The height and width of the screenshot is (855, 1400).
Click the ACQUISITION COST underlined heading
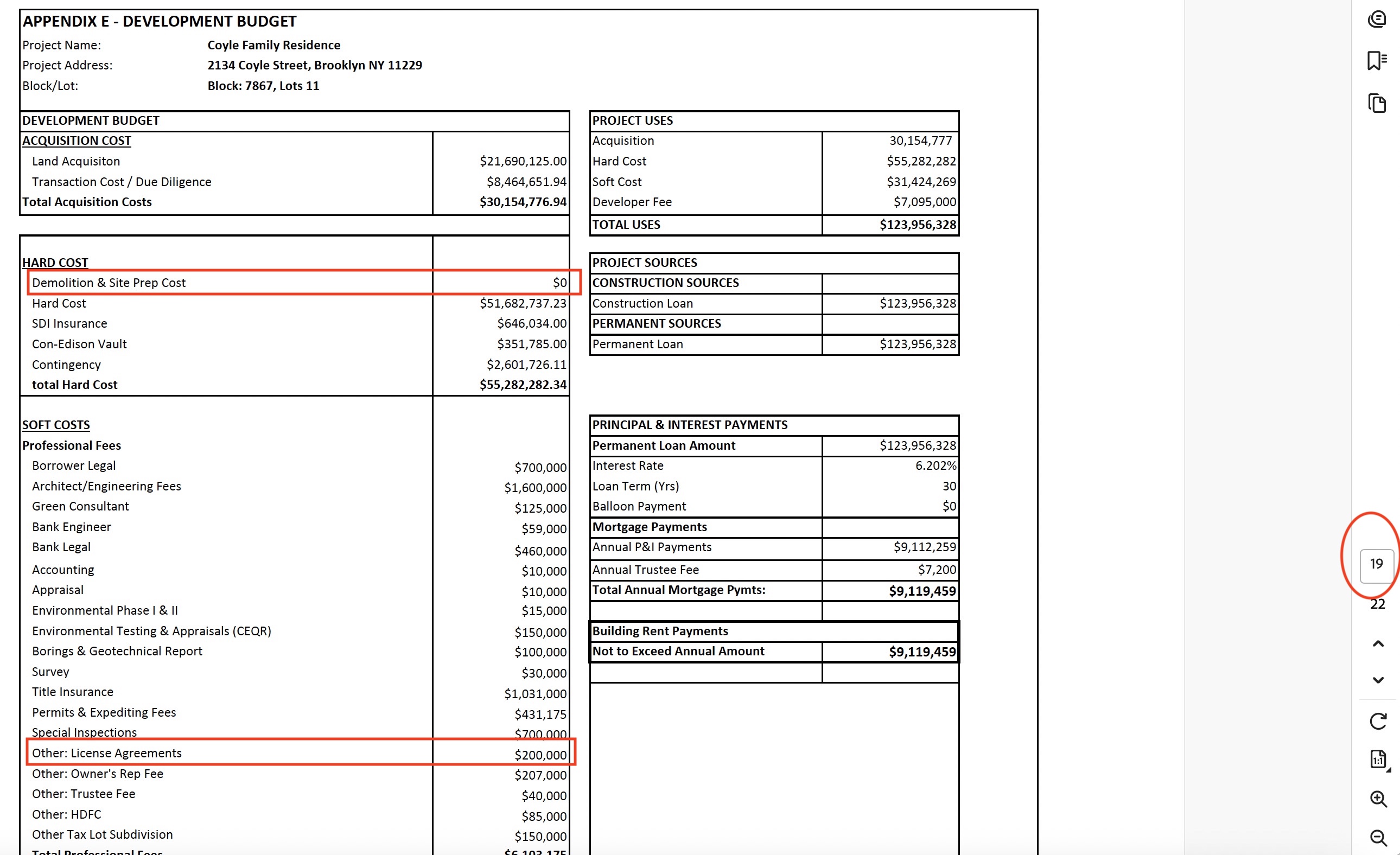(77, 141)
